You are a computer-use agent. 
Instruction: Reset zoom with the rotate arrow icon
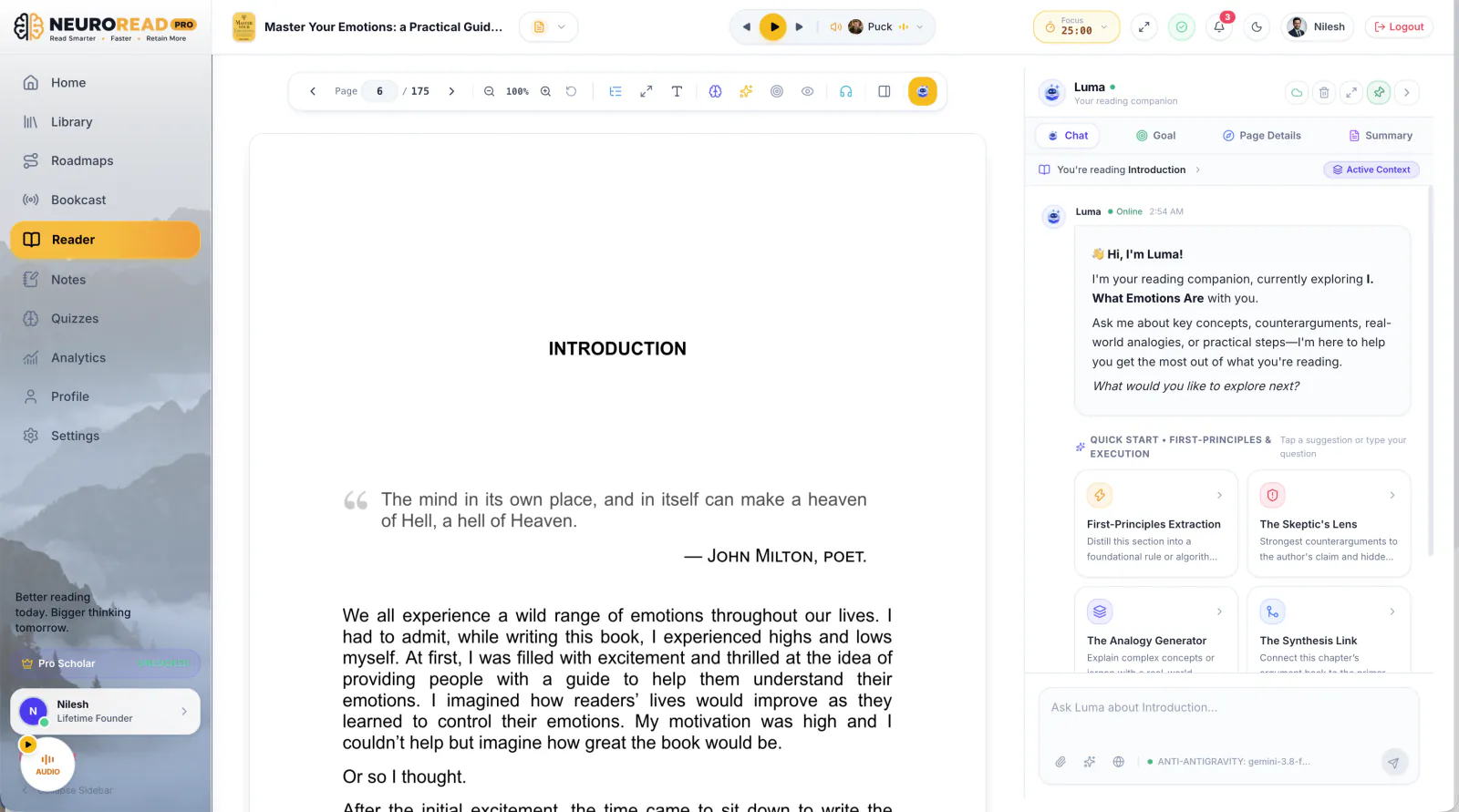coord(571,91)
